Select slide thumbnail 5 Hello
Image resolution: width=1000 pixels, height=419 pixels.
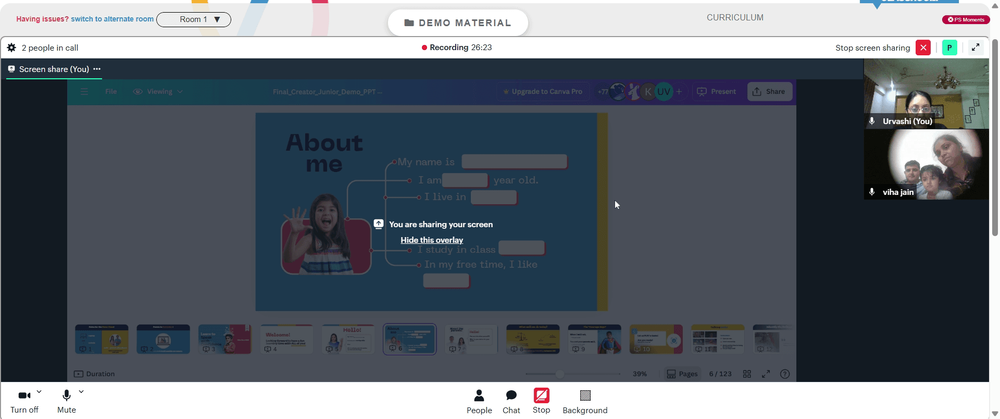(348, 339)
